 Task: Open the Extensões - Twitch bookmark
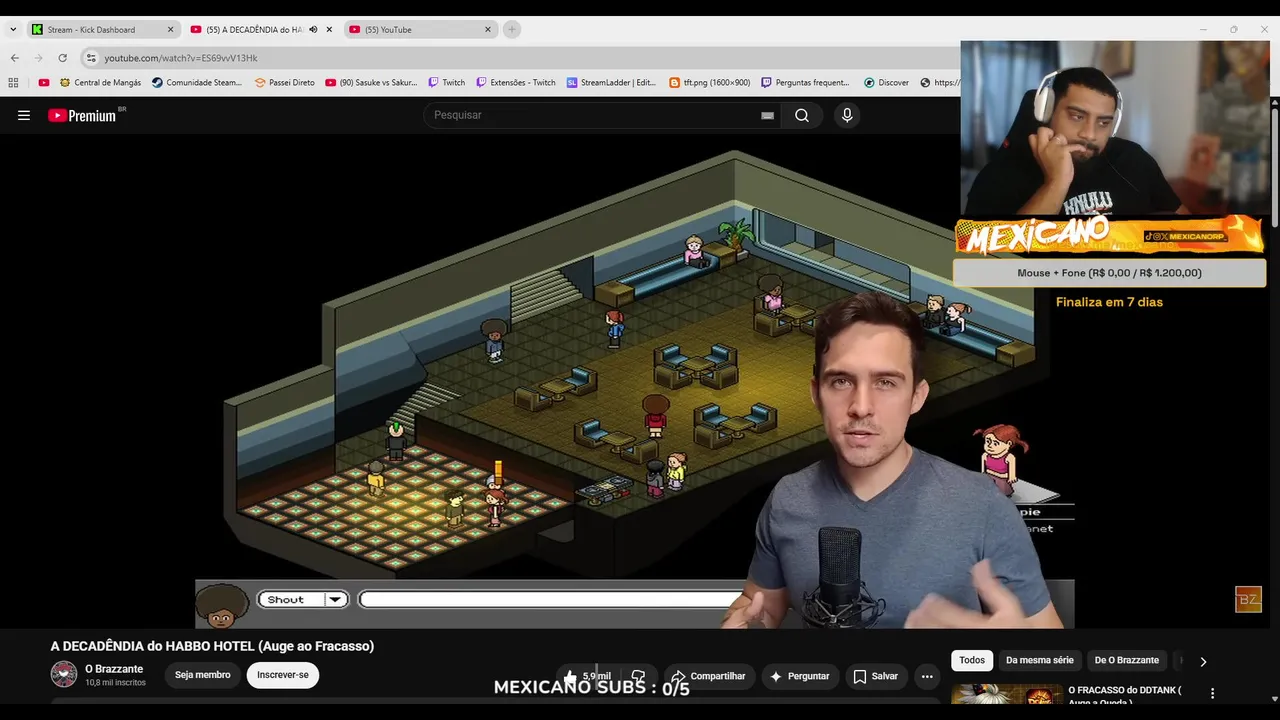[516, 83]
